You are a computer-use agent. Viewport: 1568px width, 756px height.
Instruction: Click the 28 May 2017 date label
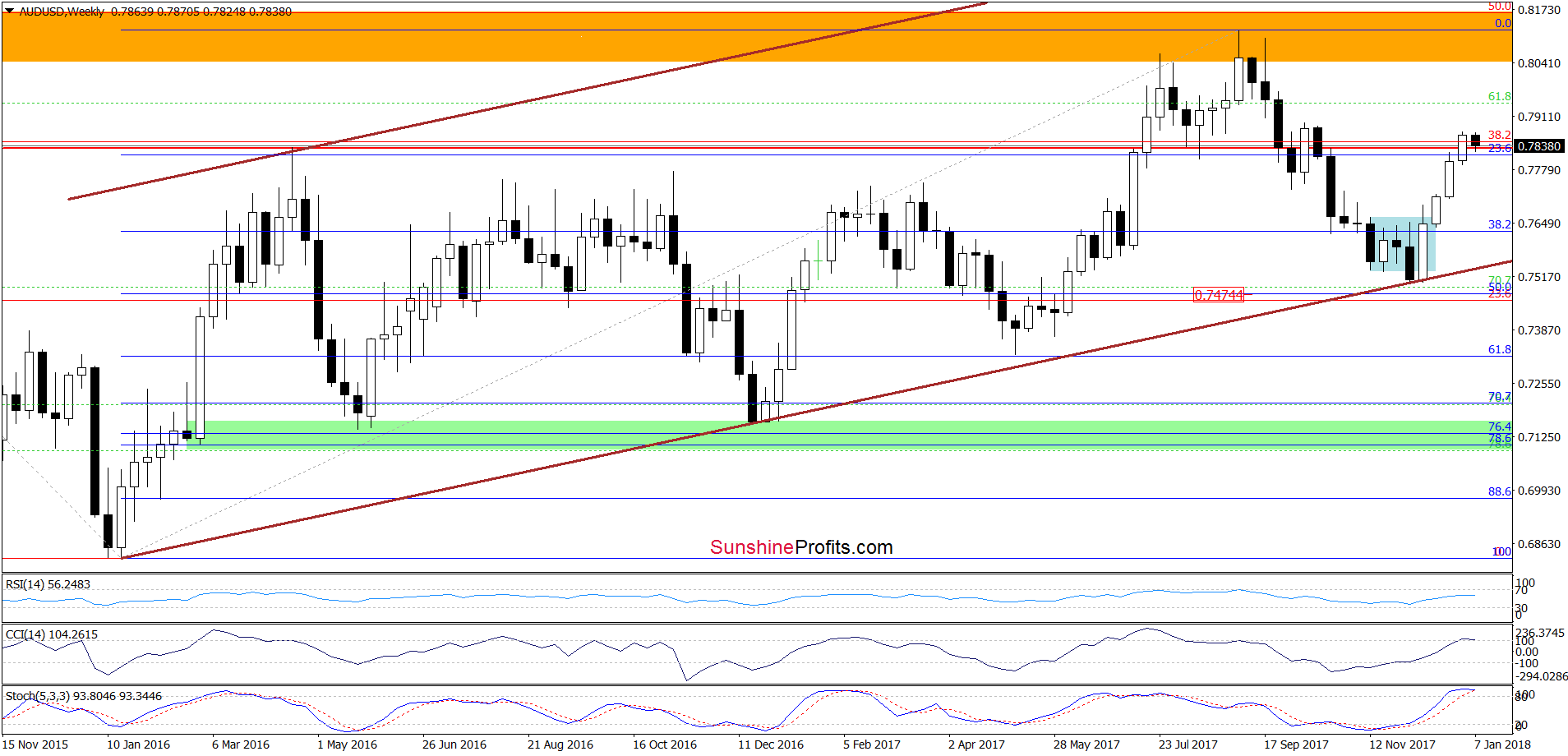1086,744
